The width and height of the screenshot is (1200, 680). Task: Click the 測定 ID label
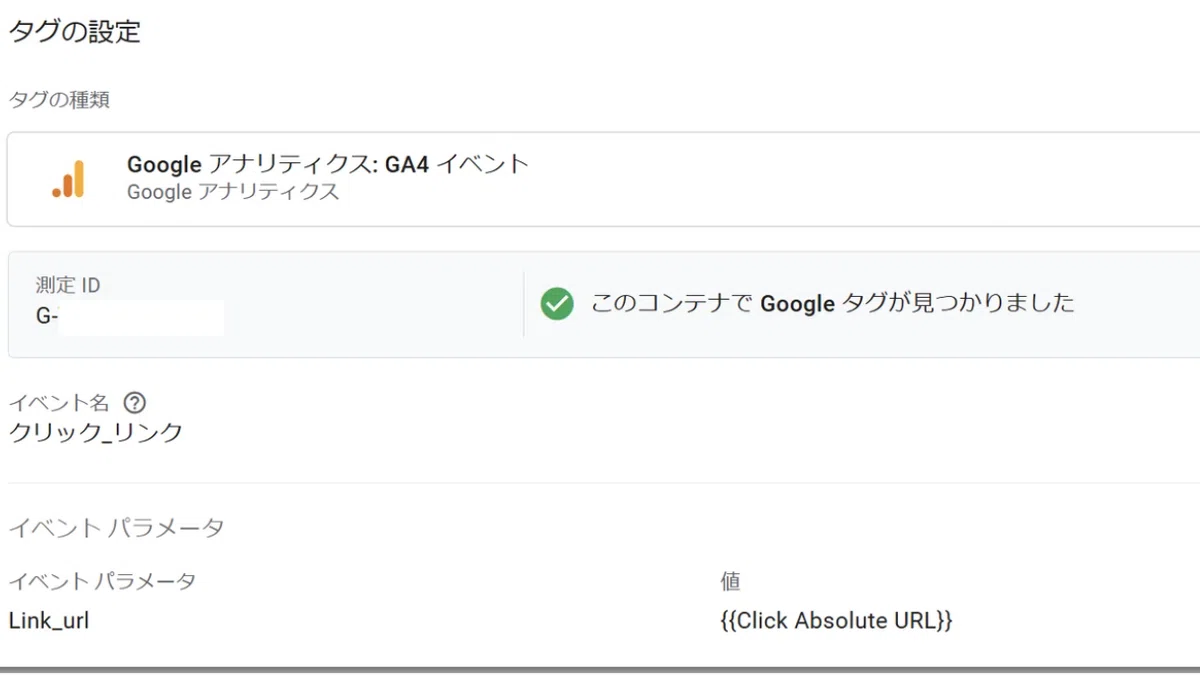tap(68, 286)
